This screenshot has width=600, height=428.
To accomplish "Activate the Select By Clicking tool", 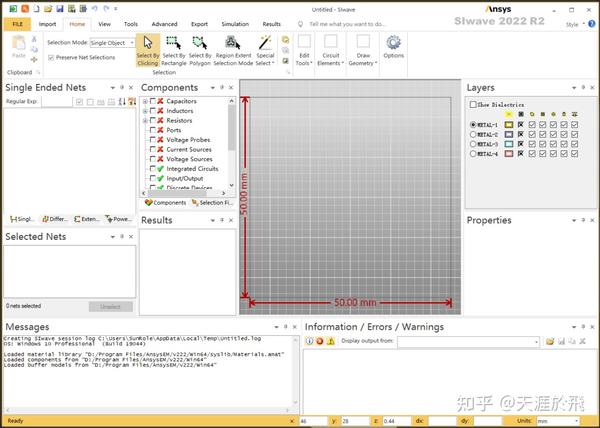I will pos(148,50).
